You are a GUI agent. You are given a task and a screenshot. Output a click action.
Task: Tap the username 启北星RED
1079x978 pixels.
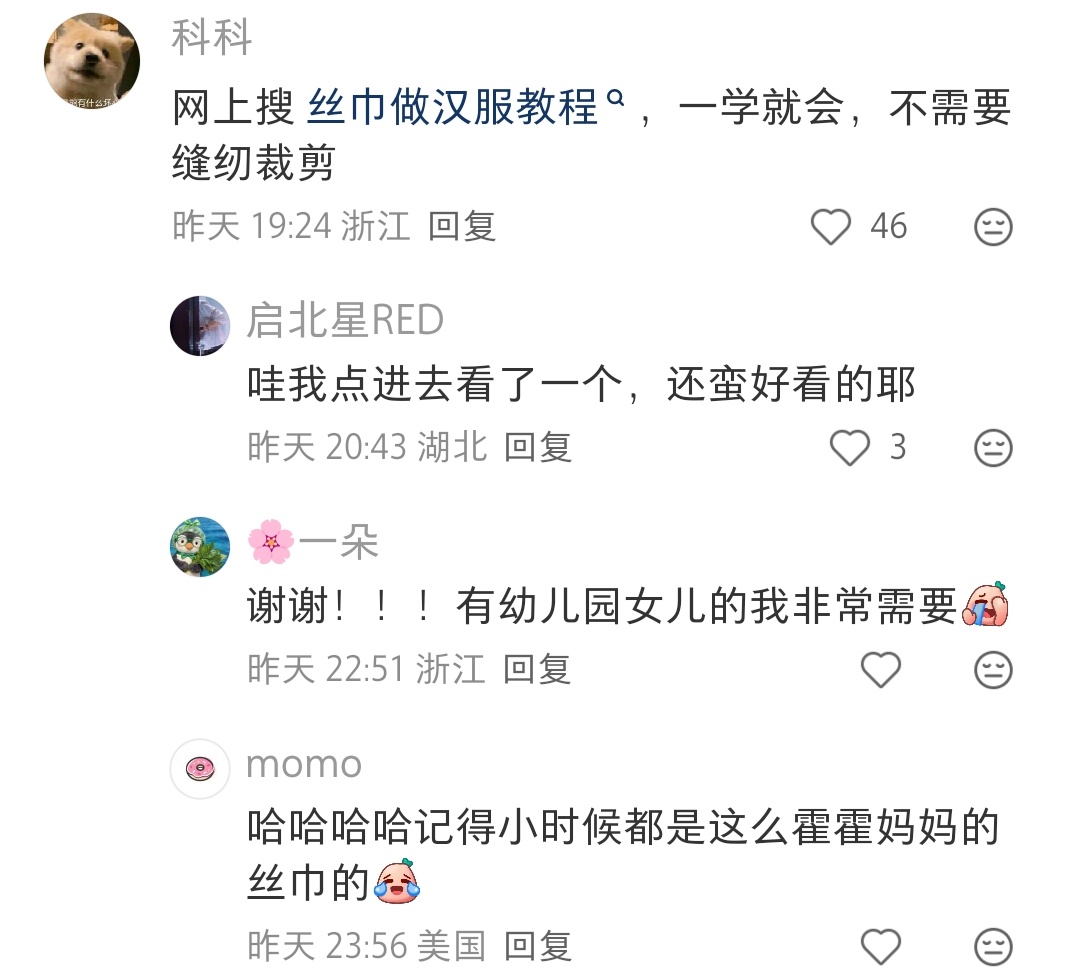(345, 320)
